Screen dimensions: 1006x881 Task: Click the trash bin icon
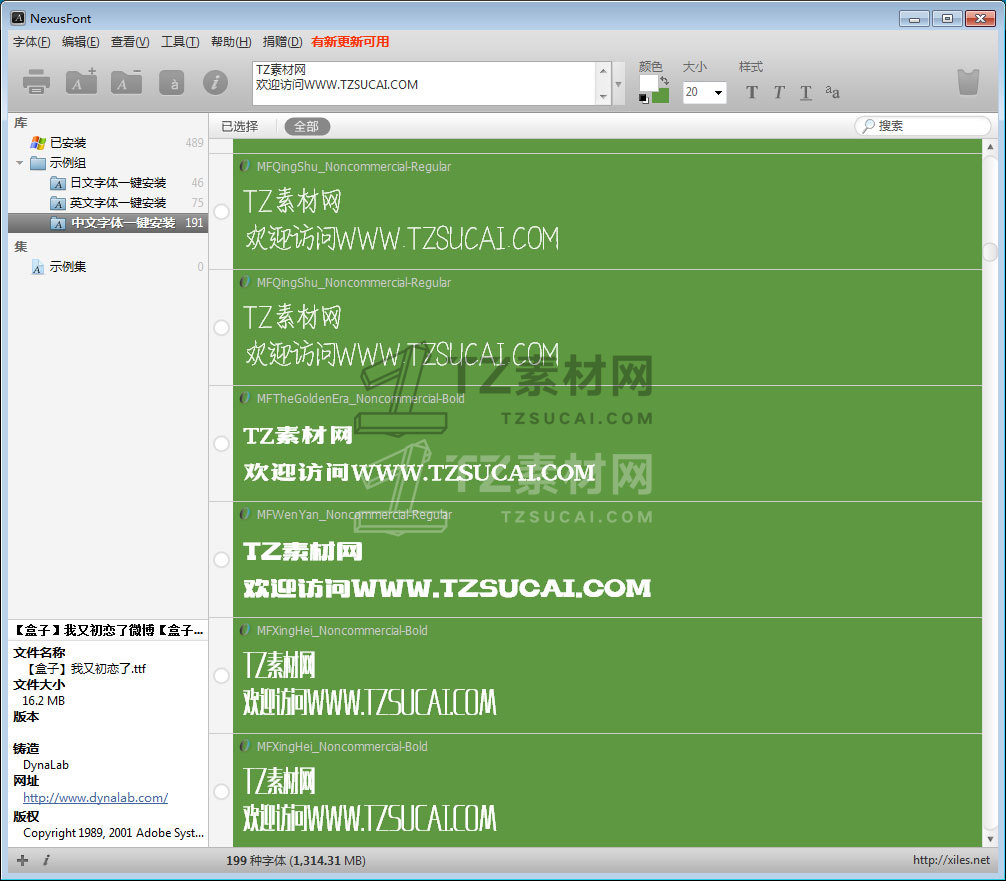[968, 82]
